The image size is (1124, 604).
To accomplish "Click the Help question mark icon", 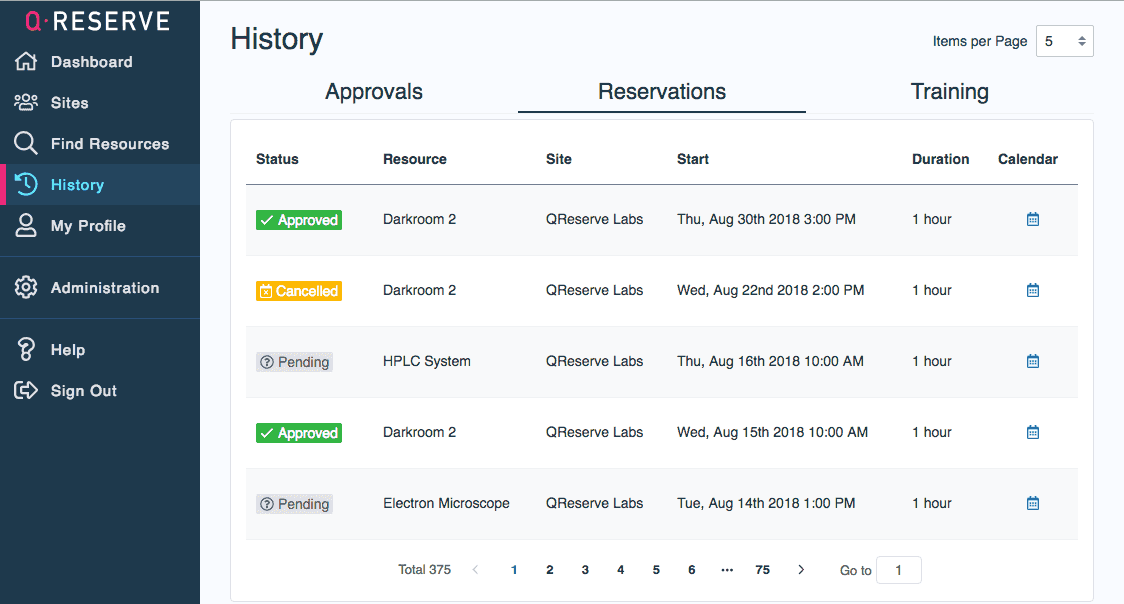I will 26,350.
